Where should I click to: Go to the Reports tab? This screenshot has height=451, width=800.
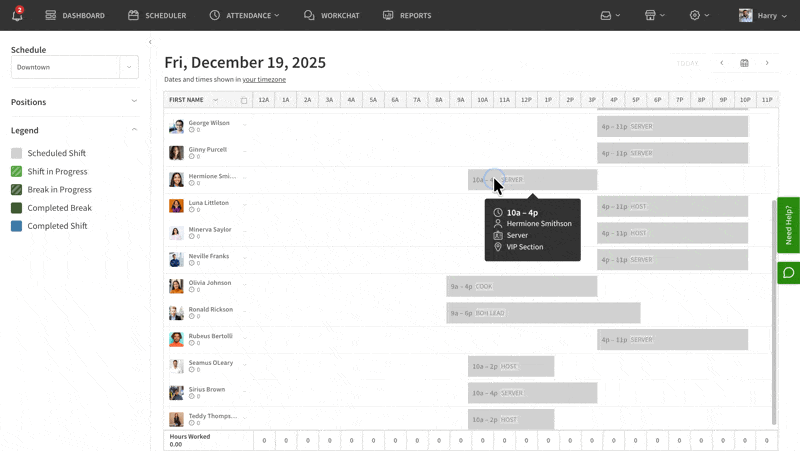pyautogui.click(x=407, y=15)
